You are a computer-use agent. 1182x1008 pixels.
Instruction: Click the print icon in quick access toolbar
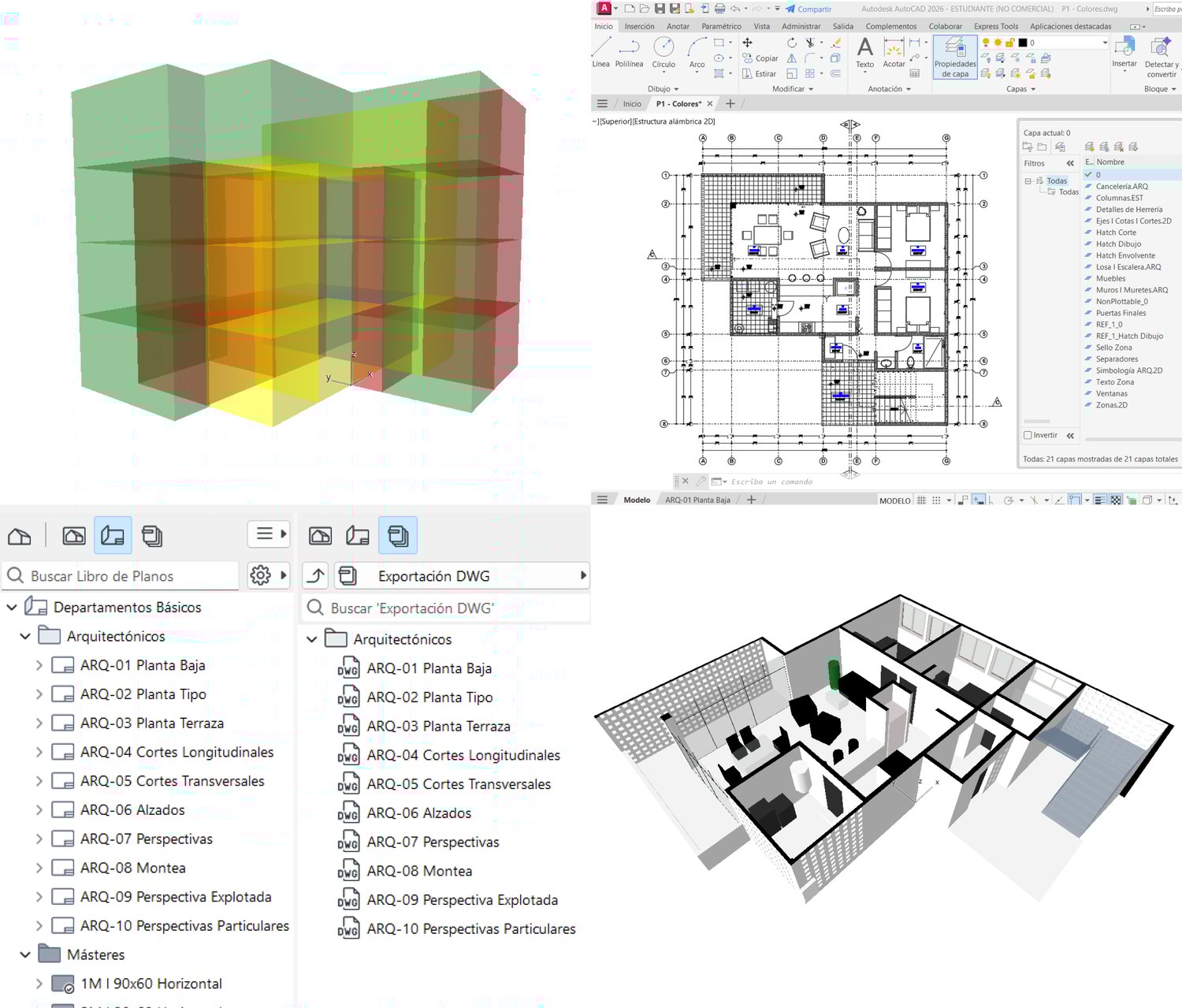pos(719,9)
